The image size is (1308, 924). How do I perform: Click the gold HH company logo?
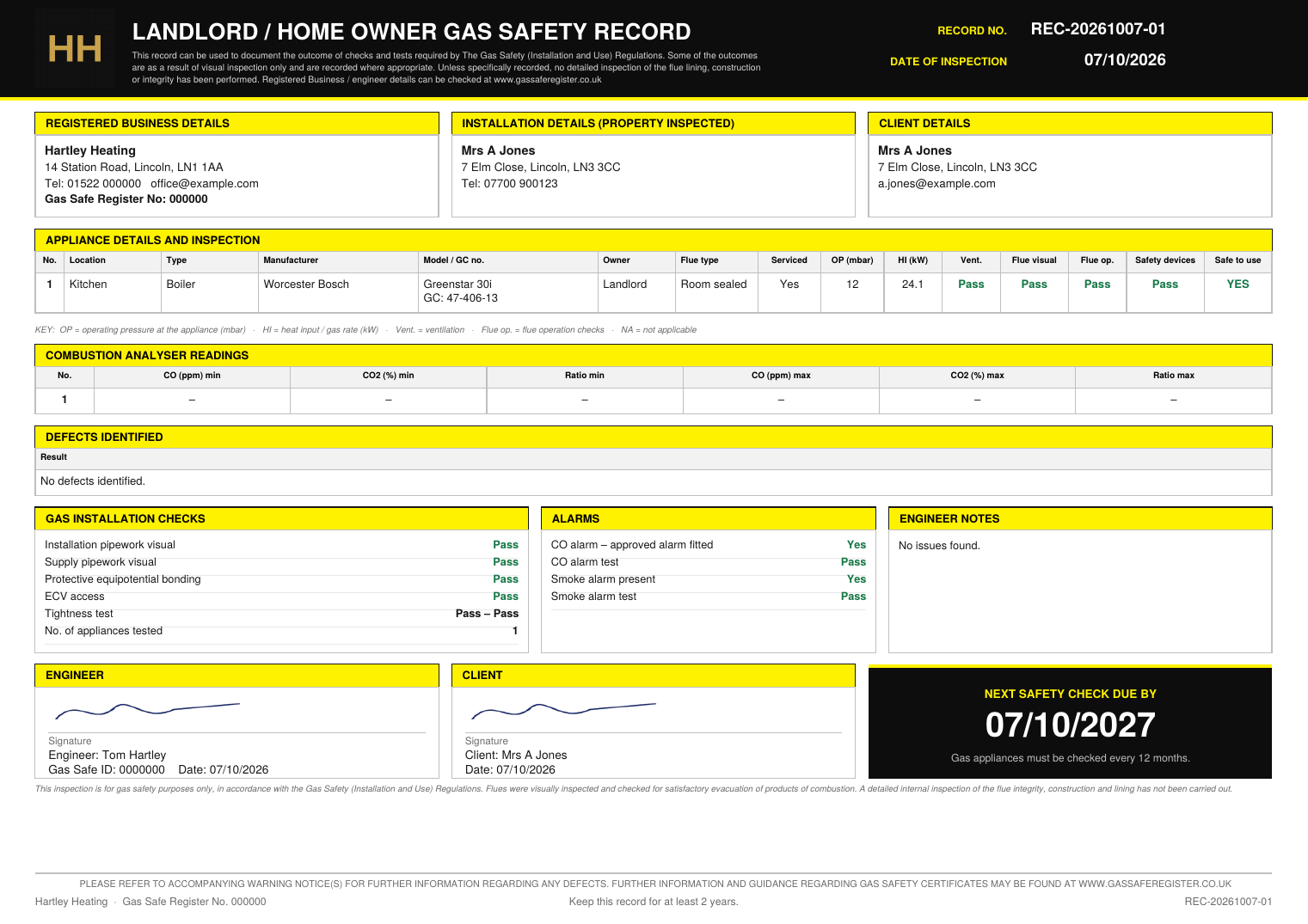75,49
